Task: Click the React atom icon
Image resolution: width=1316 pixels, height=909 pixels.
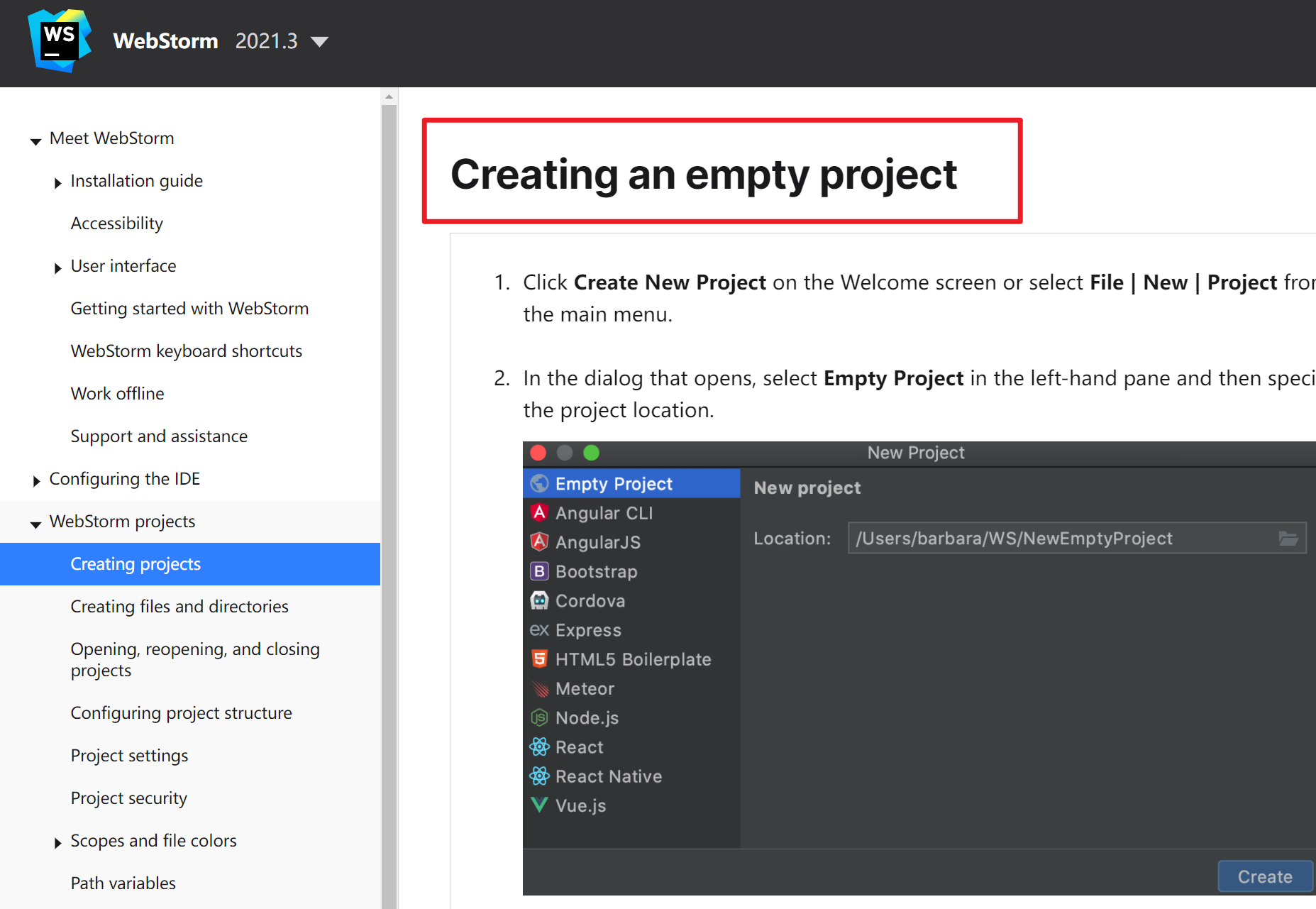Action: 540,747
